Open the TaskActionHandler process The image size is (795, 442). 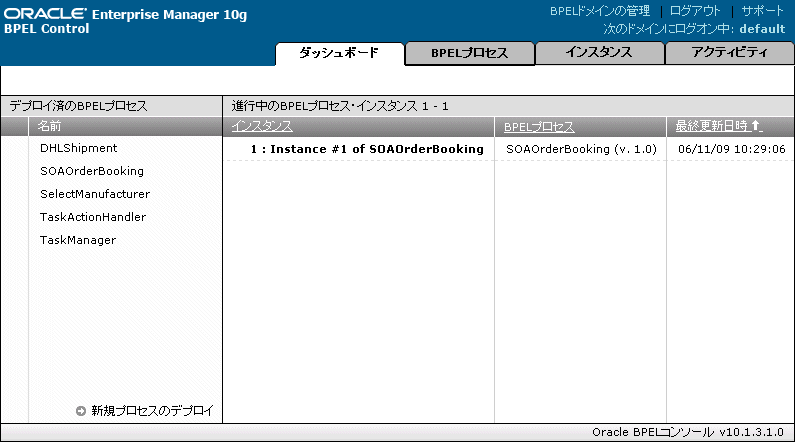pyautogui.click(x=93, y=217)
